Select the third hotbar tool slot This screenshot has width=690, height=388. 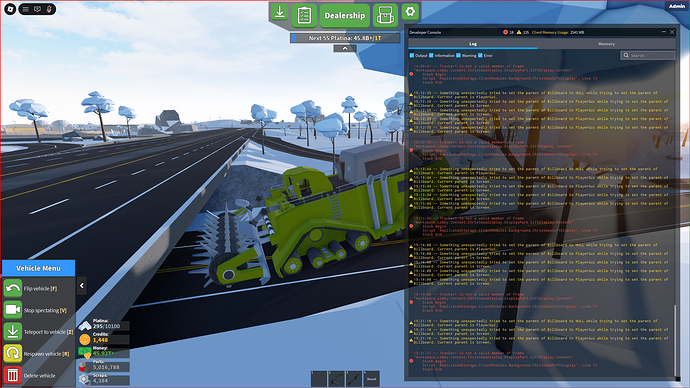point(354,379)
